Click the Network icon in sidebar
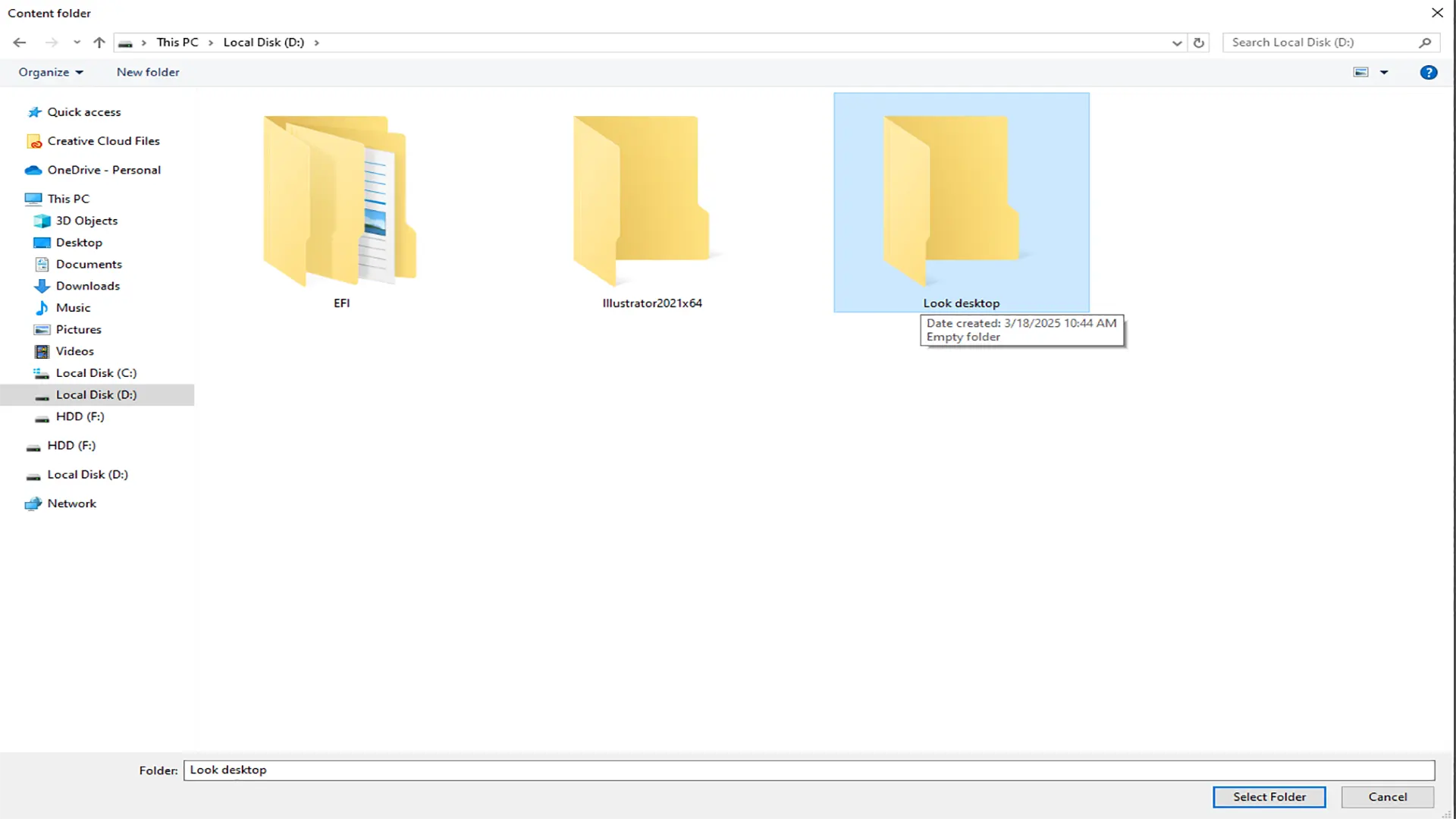1456x819 pixels. pyautogui.click(x=33, y=504)
